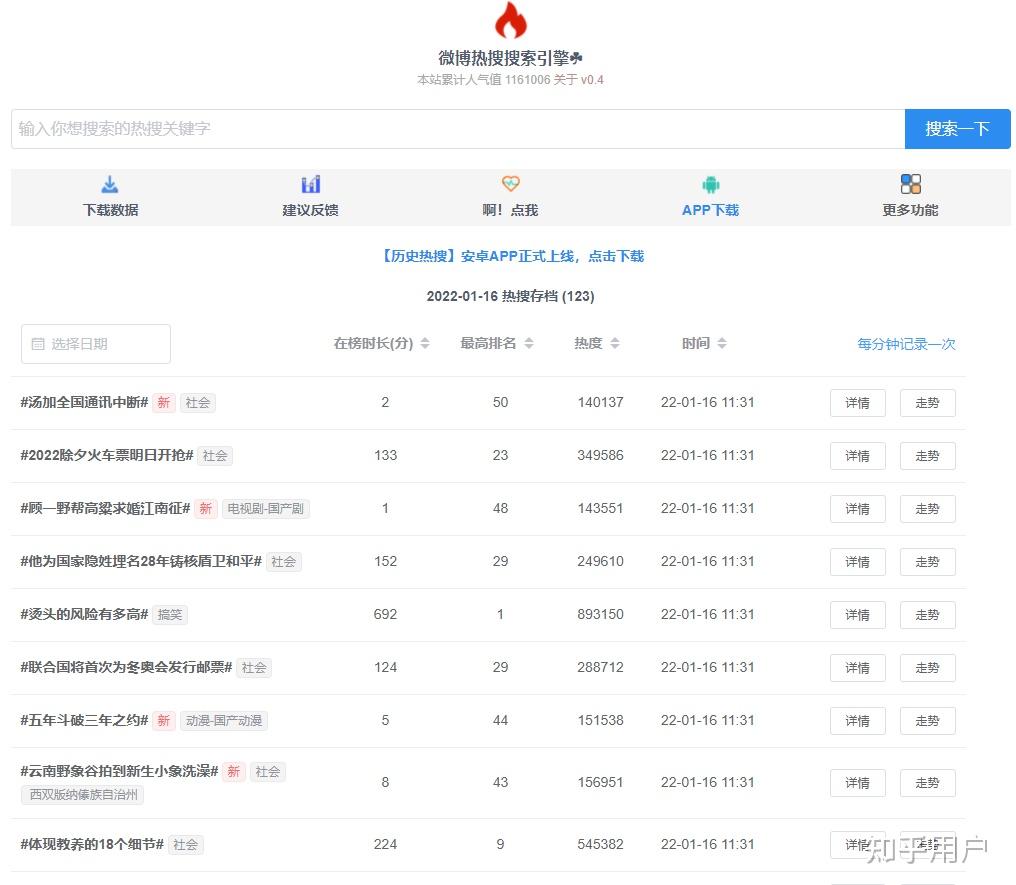This screenshot has height=885, width=1016.
Task: Click the download data icon
Action: [110, 185]
